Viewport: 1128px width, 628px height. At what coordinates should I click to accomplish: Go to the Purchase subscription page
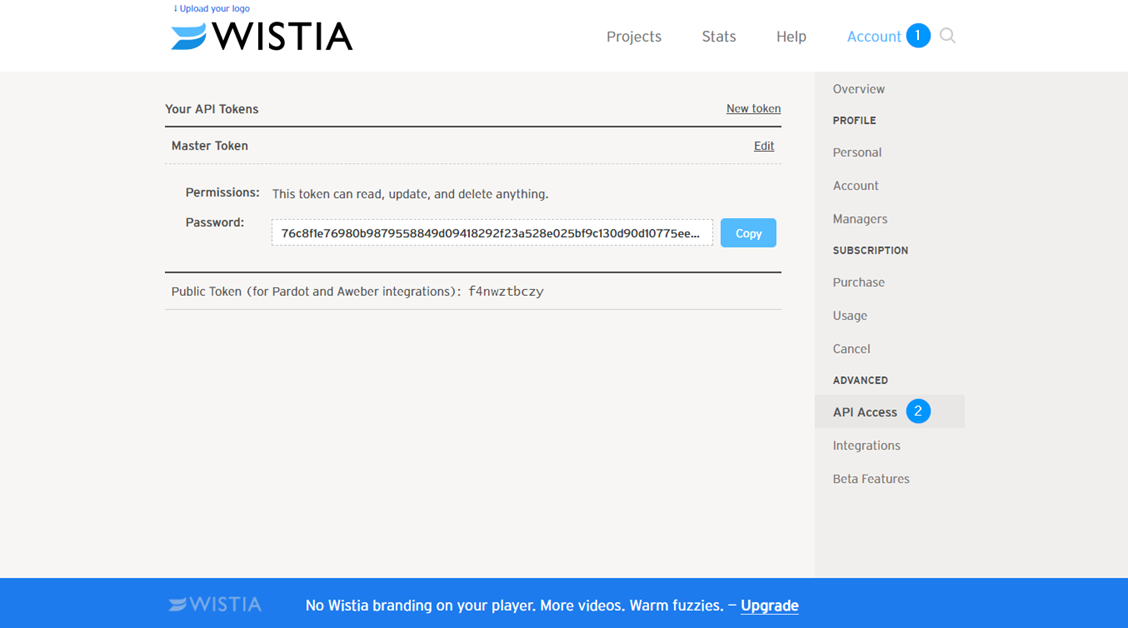[x=858, y=282]
